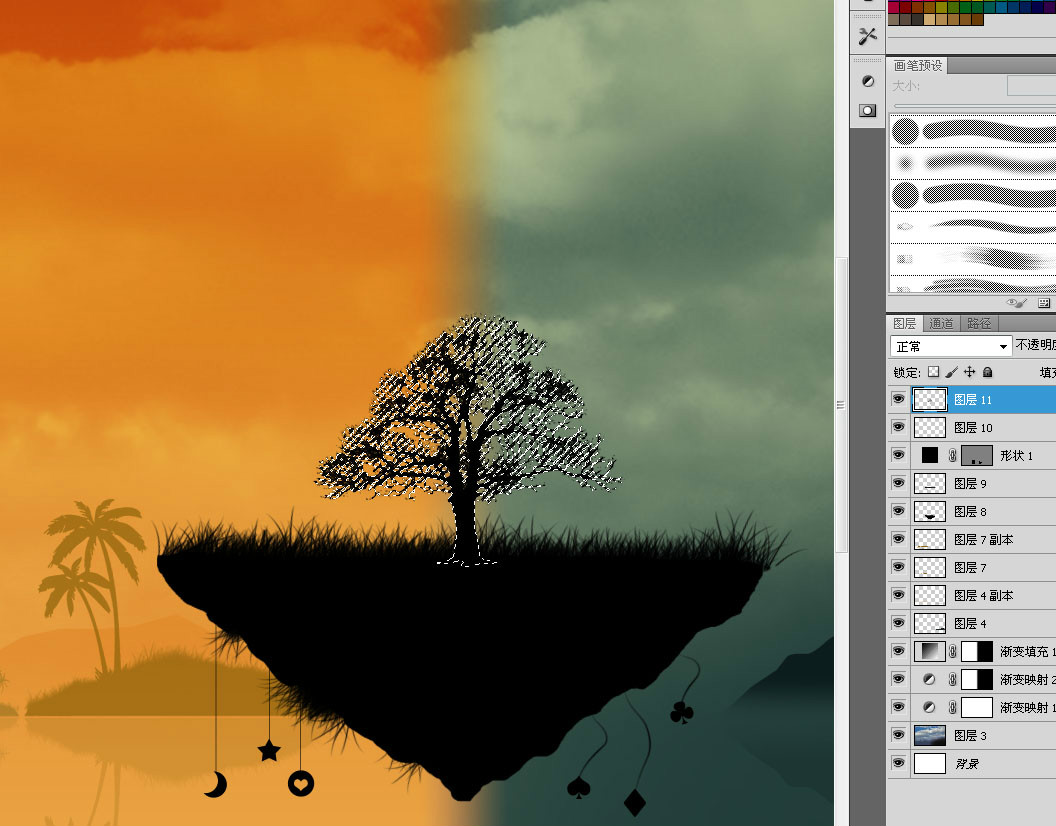Toggle visibility of 形状 1 layer

[898, 455]
